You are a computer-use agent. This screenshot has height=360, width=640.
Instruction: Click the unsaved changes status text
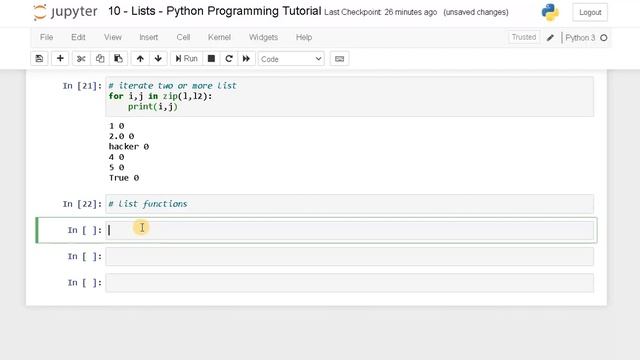point(476,12)
